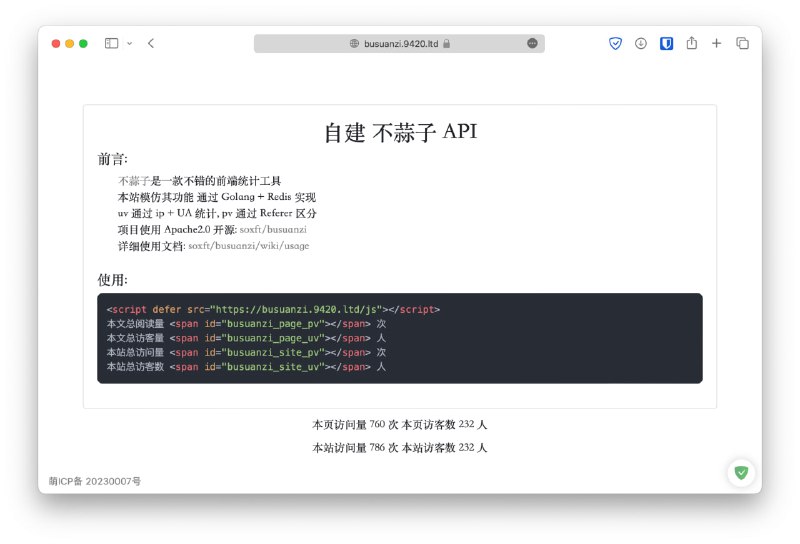
Task: Click the 前言: section heading
Action: (x=113, y=159)
